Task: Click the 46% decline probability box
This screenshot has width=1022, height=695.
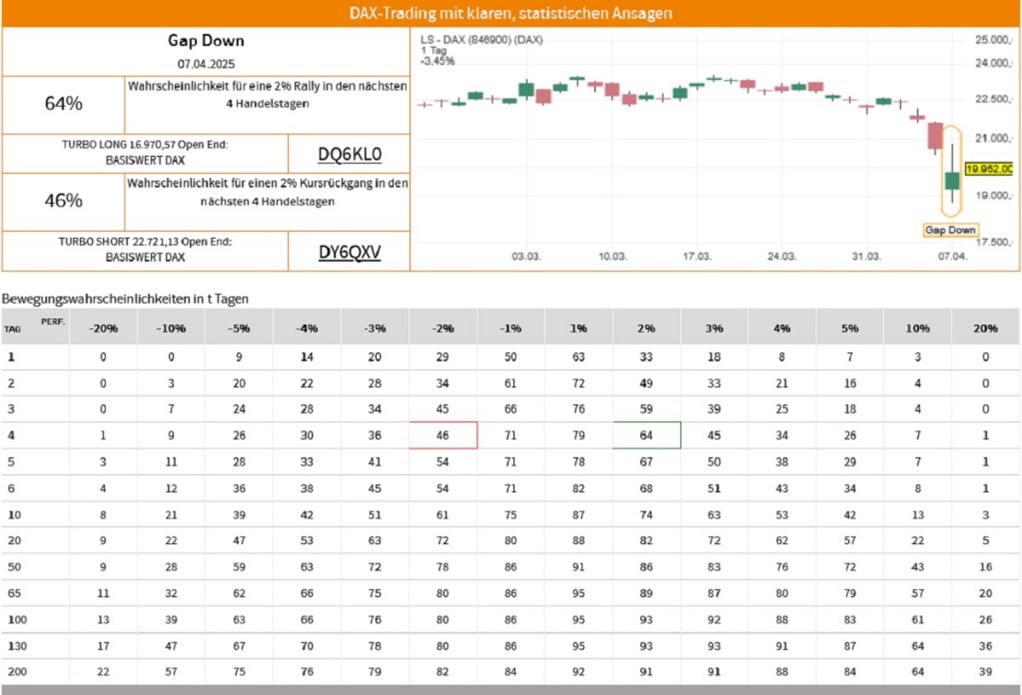Action: (x=64, y=201)
